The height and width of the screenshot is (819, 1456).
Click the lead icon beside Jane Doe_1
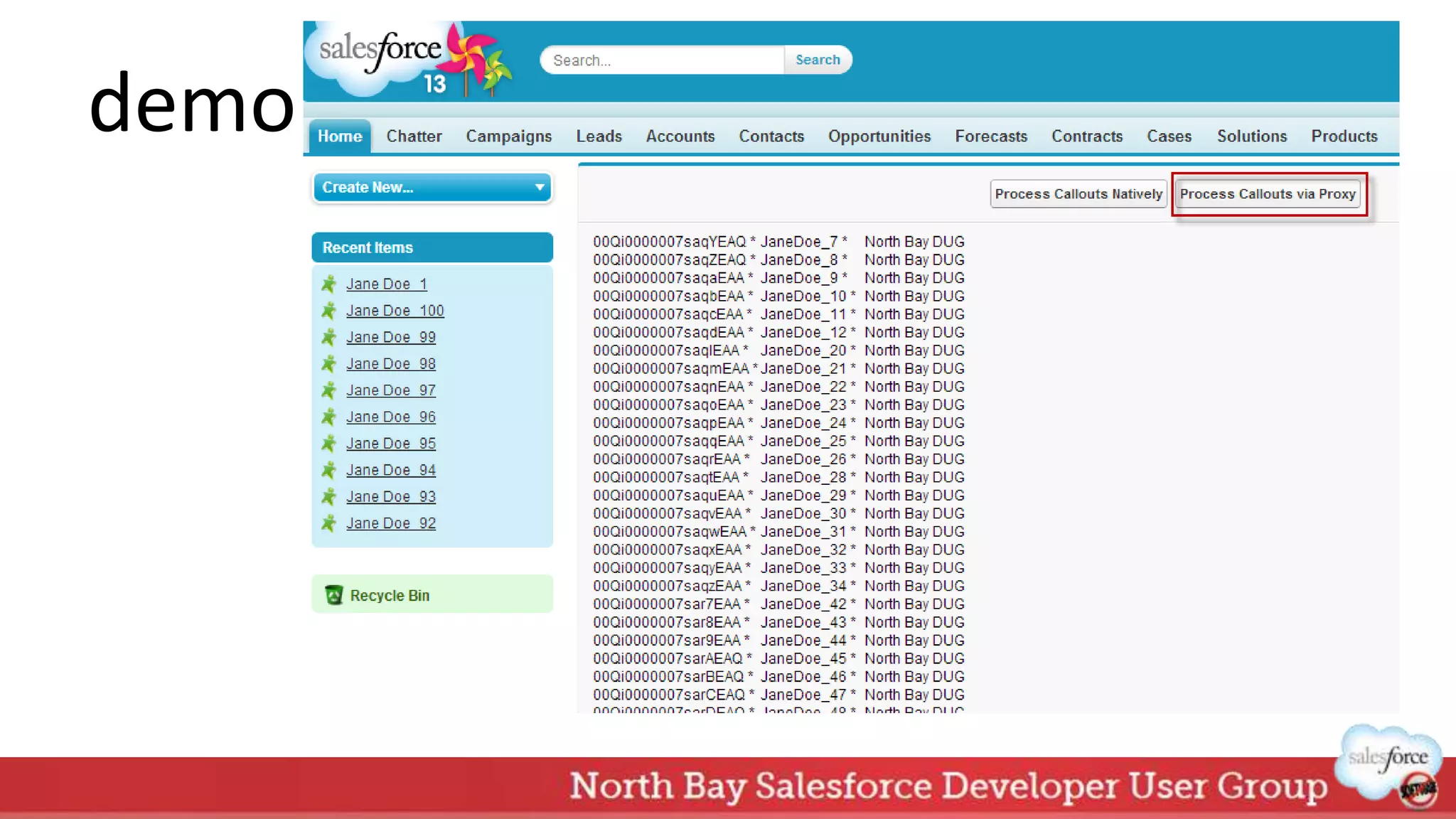pyautogui.click(x=328, y=284)
